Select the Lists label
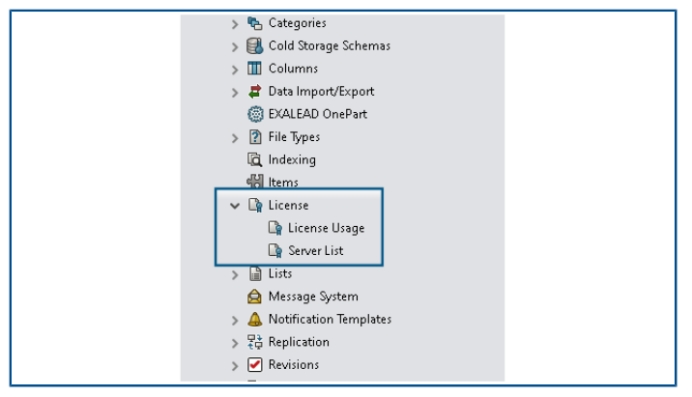Viewport: 692px width, 397px height. pyautogui.click(x=280, y=273)
